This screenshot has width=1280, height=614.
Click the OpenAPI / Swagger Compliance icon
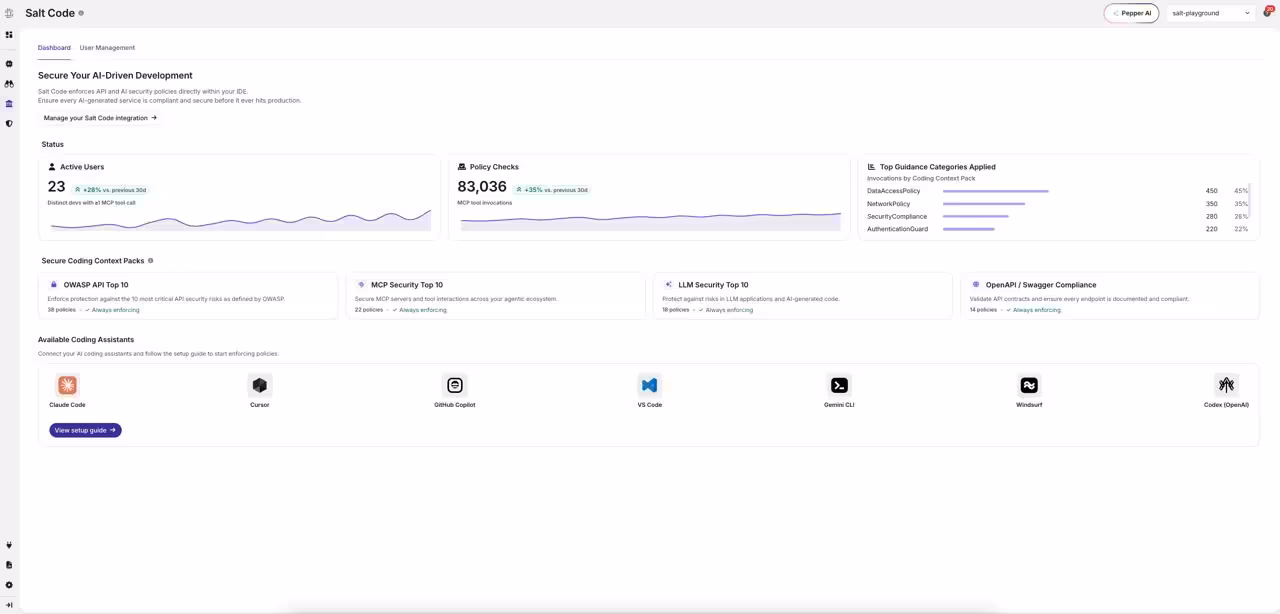976,285
